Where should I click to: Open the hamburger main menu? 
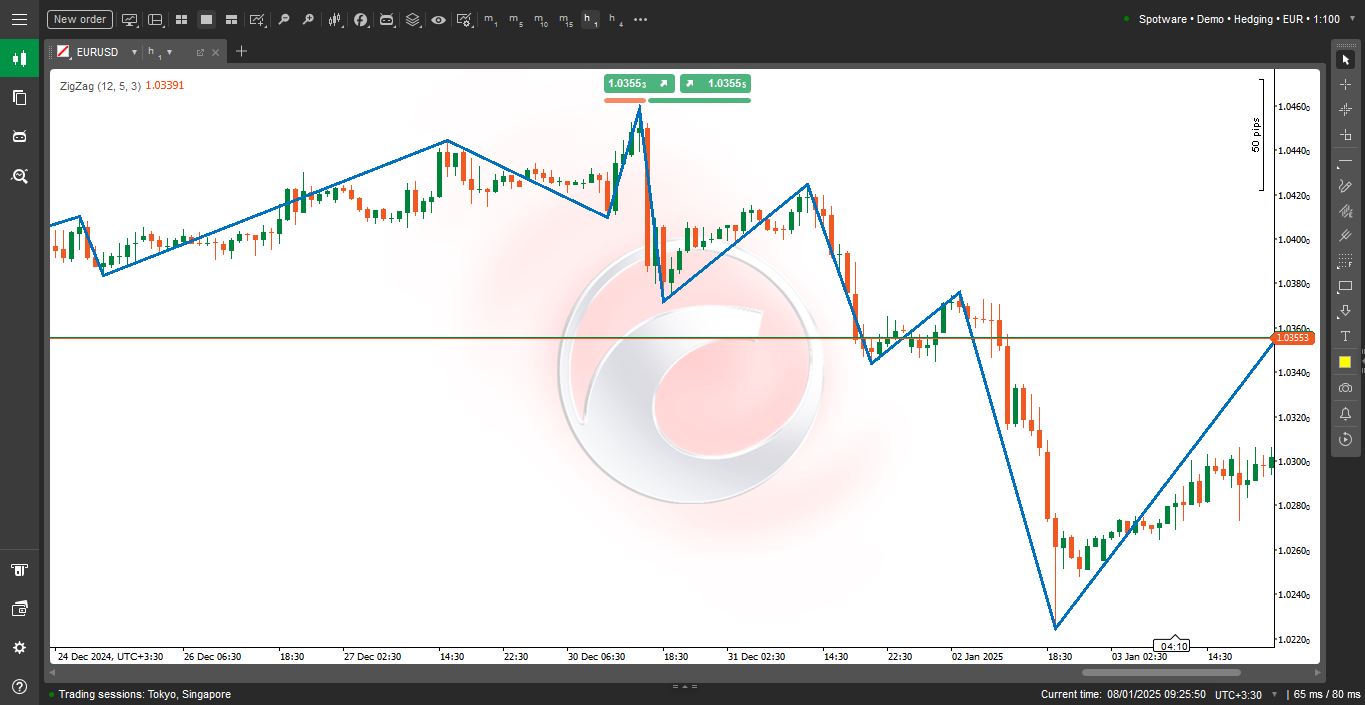pos(19,19)
